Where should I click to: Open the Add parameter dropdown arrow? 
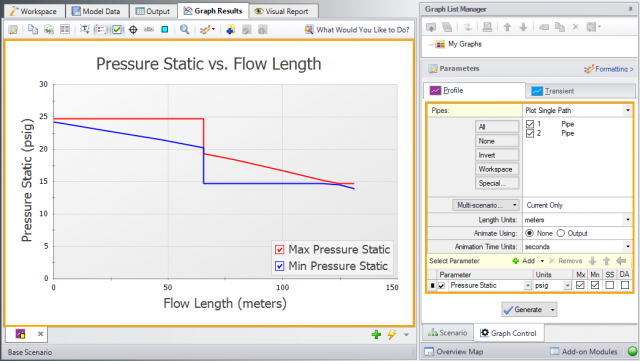tap(542, 261)
